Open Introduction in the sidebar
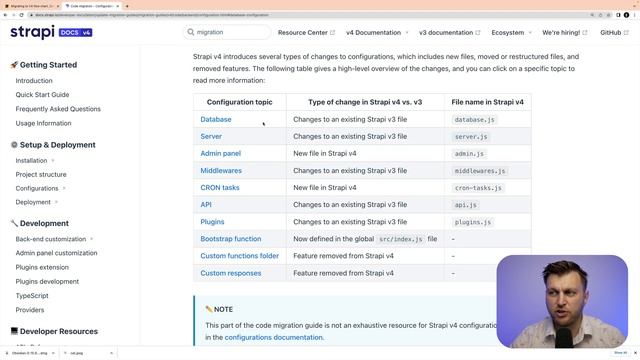Screen dimensions: 640x360 pos(34,80)
